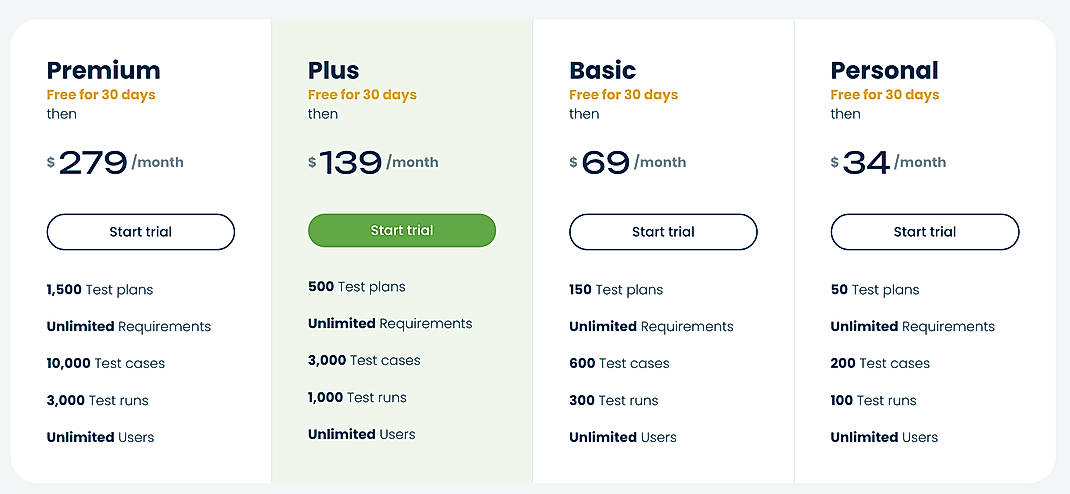Screen dimensions: 1070x494
Task: Select the 200 Test cases line
Action: tap(880, 363)
